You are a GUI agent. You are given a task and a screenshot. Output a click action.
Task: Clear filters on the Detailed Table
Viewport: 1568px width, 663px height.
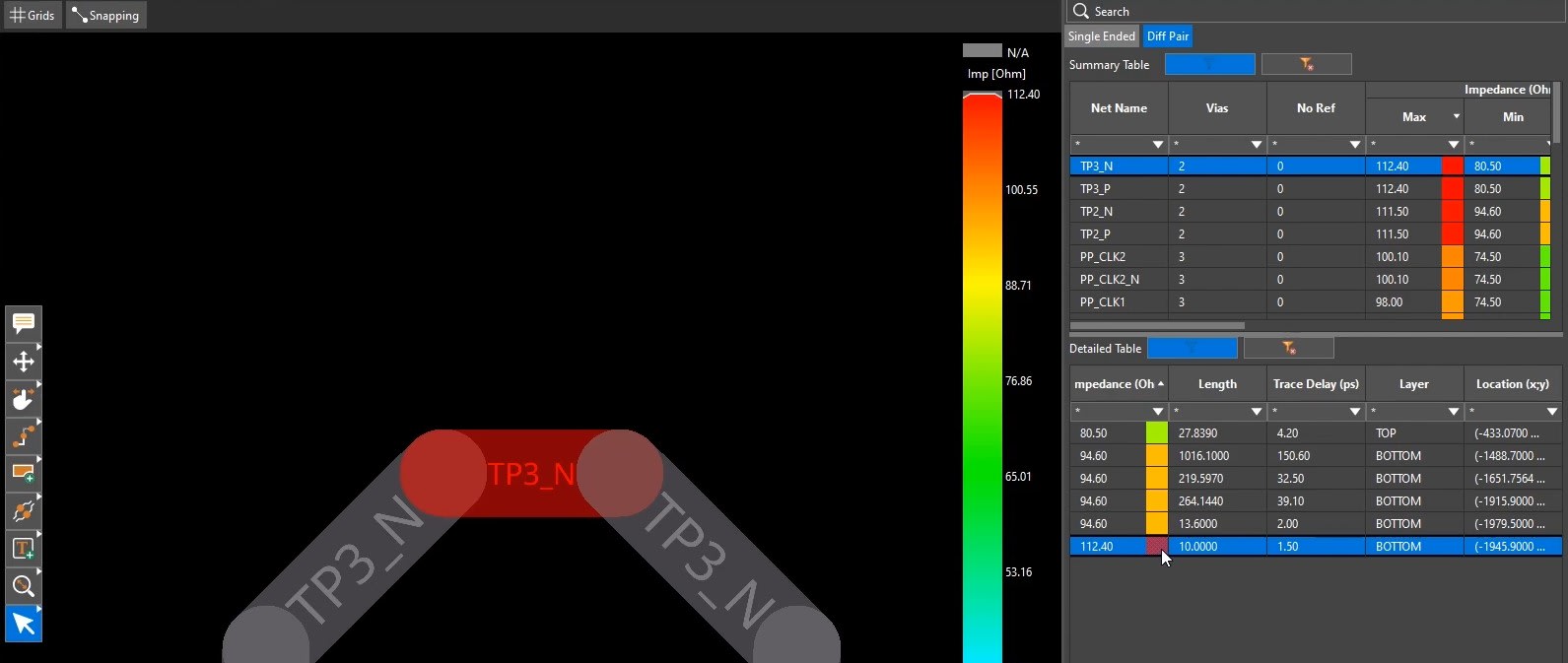1289,348
